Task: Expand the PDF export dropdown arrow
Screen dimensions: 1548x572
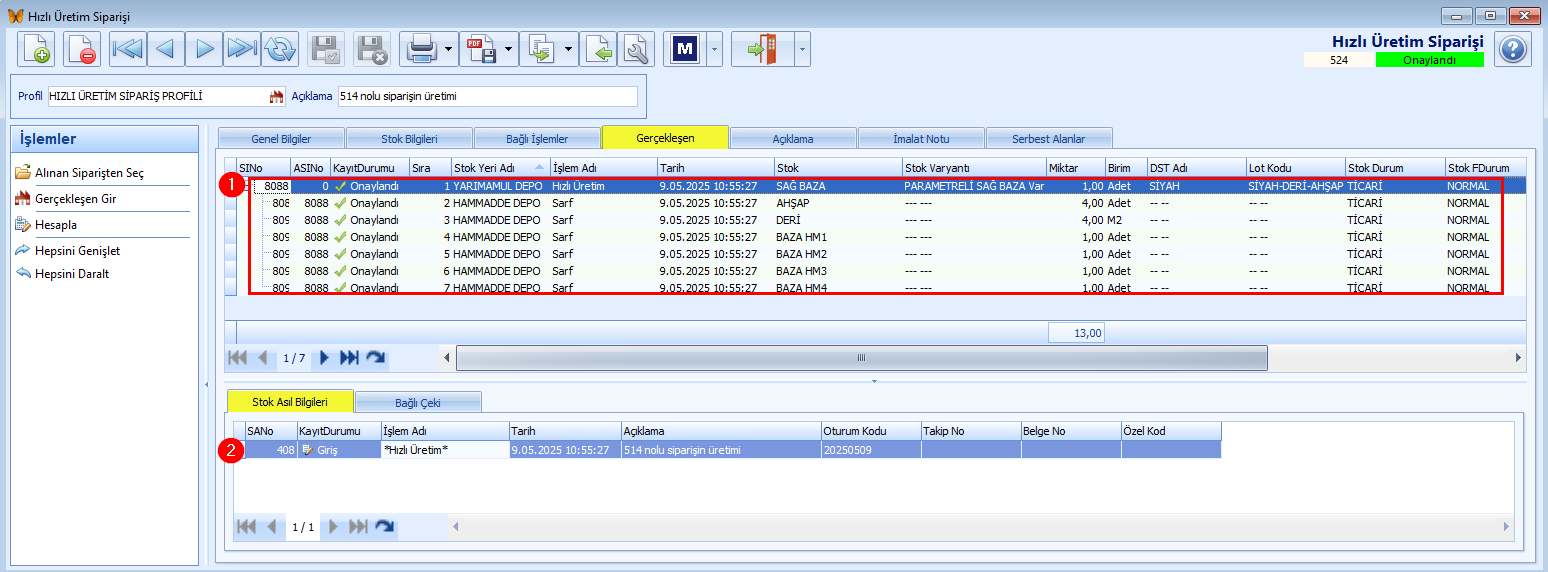Action: coord(509,49)
